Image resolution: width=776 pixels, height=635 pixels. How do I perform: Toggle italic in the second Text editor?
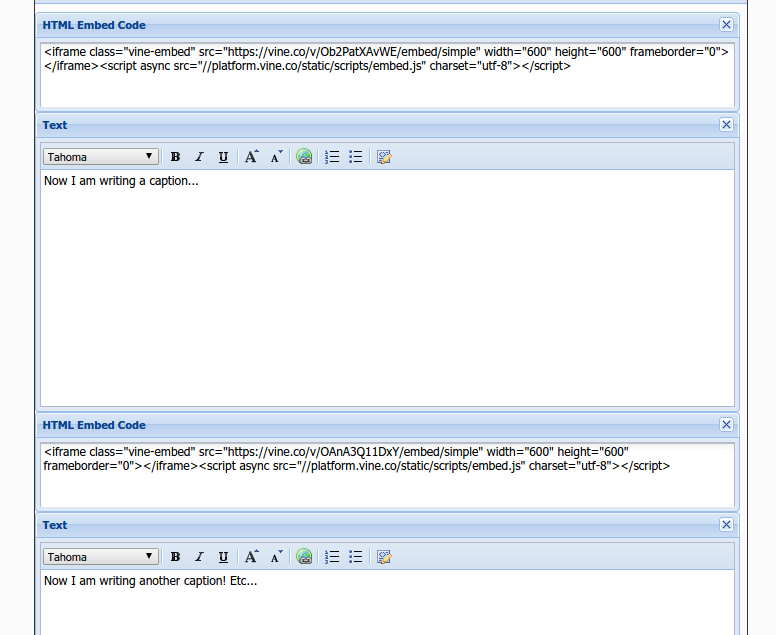click(x=199, y=557)
